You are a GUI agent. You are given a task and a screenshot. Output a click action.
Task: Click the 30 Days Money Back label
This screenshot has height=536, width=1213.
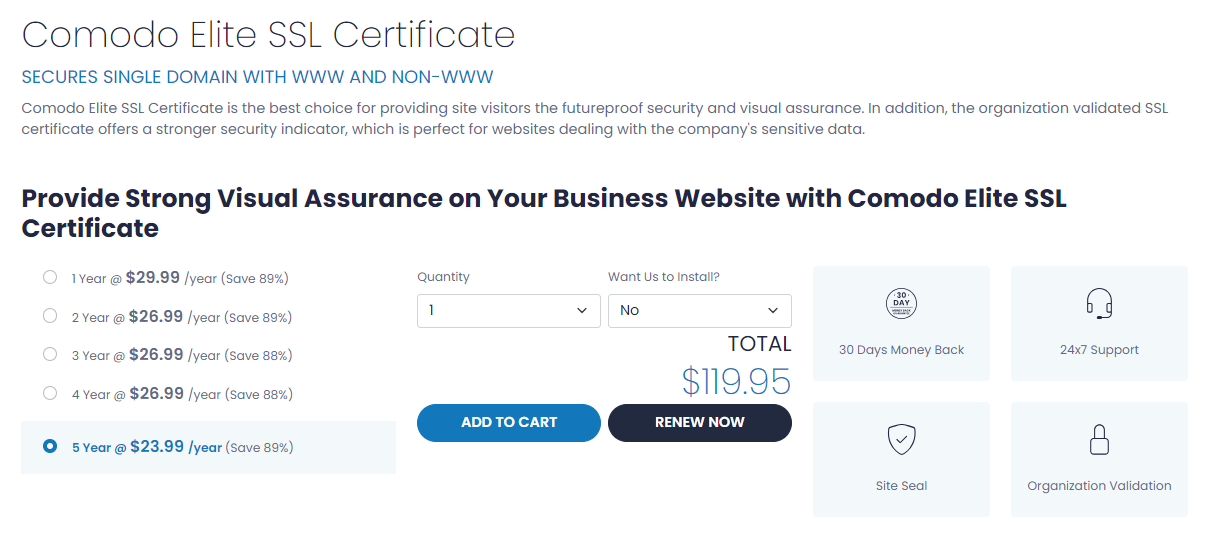tap(901, 350)
